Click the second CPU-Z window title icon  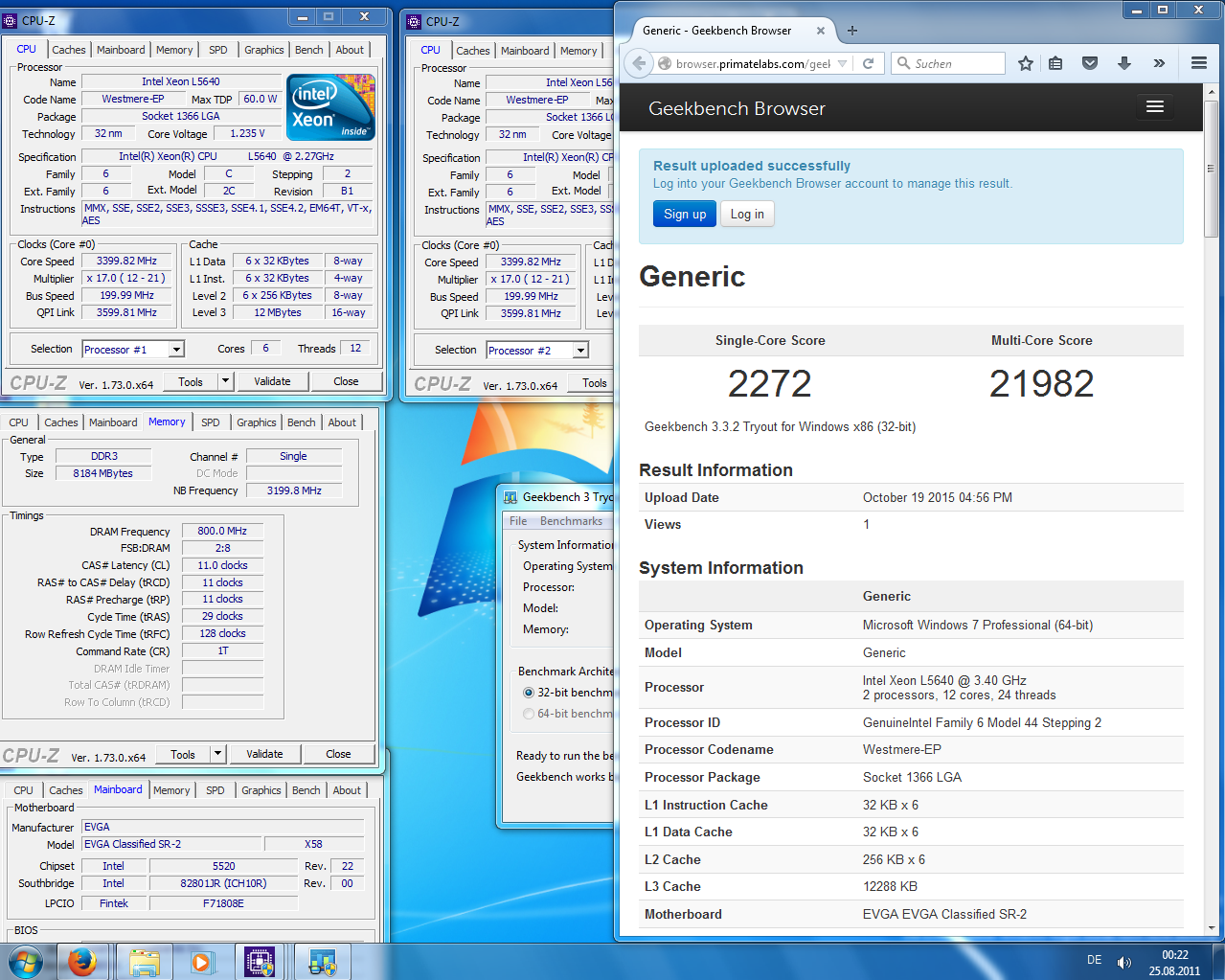click(415, 21)
